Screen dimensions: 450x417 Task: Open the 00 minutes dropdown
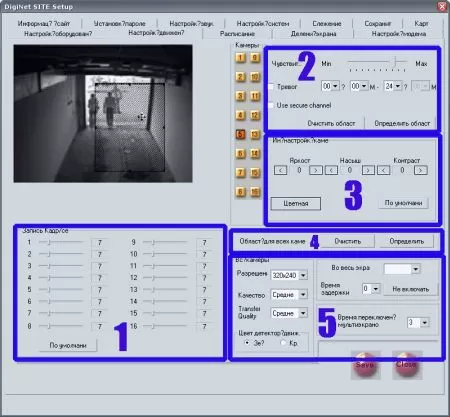pos(364,86)
